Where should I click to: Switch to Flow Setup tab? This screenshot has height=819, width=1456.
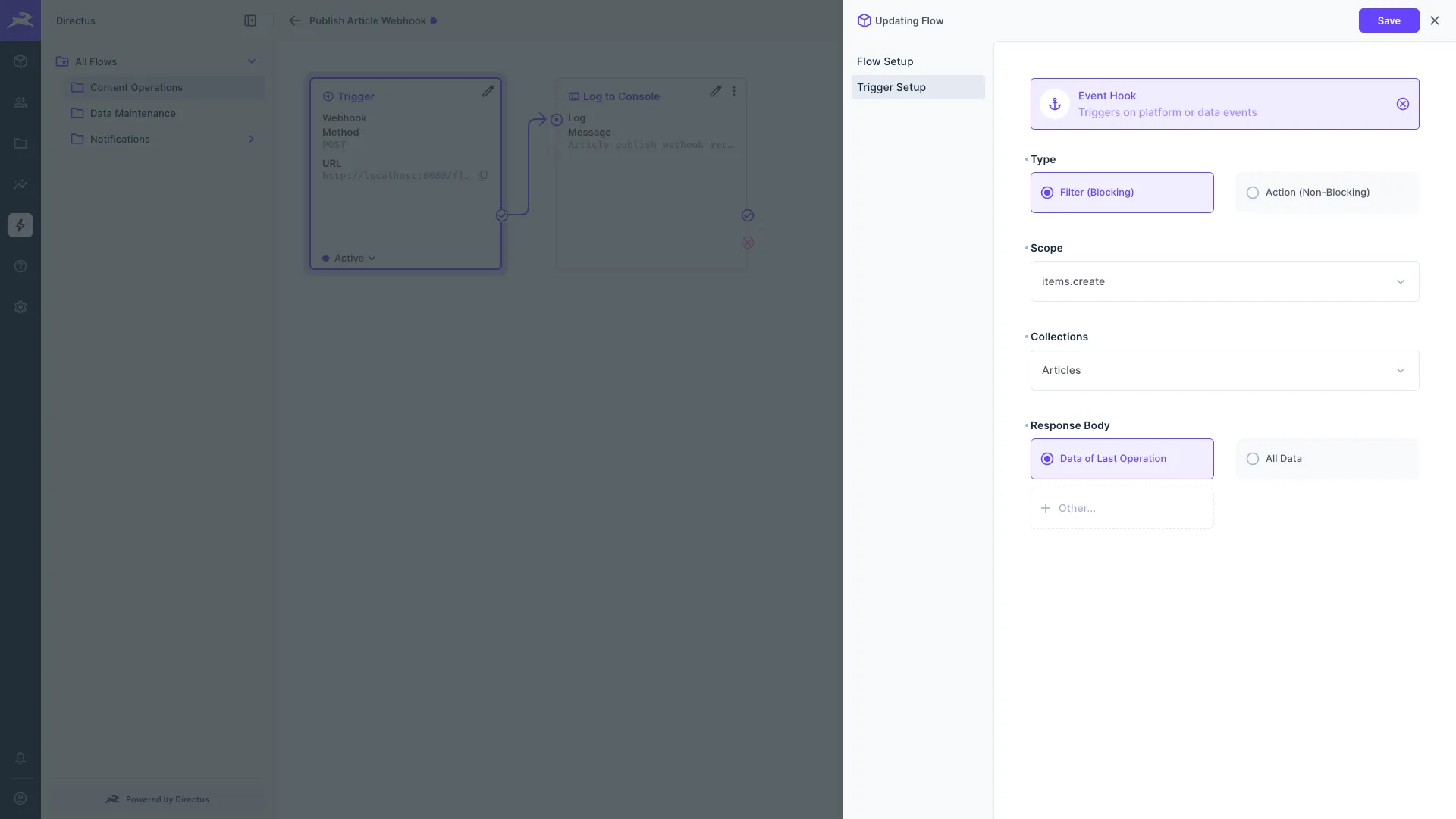click(918, 61)
